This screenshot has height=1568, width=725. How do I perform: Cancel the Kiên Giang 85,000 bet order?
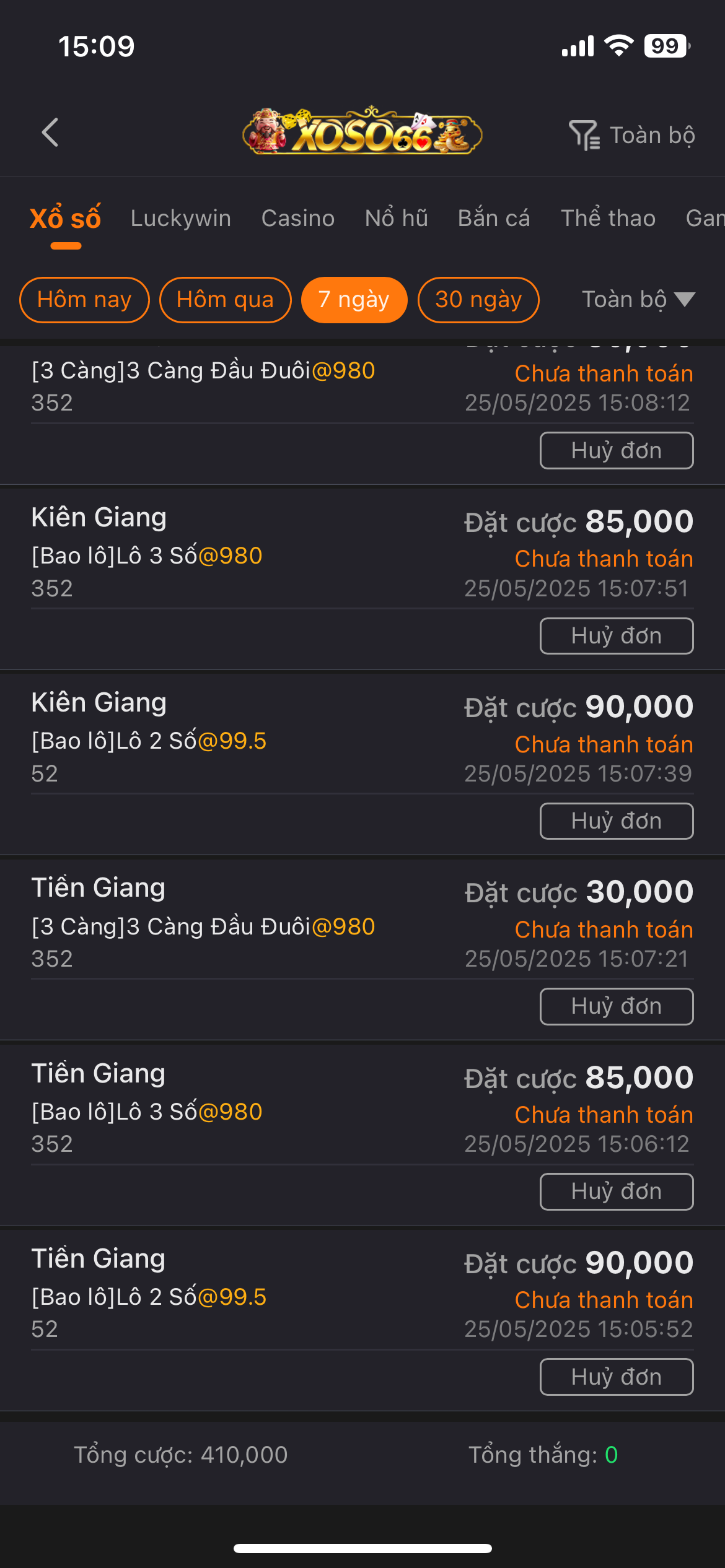(616, 636)
